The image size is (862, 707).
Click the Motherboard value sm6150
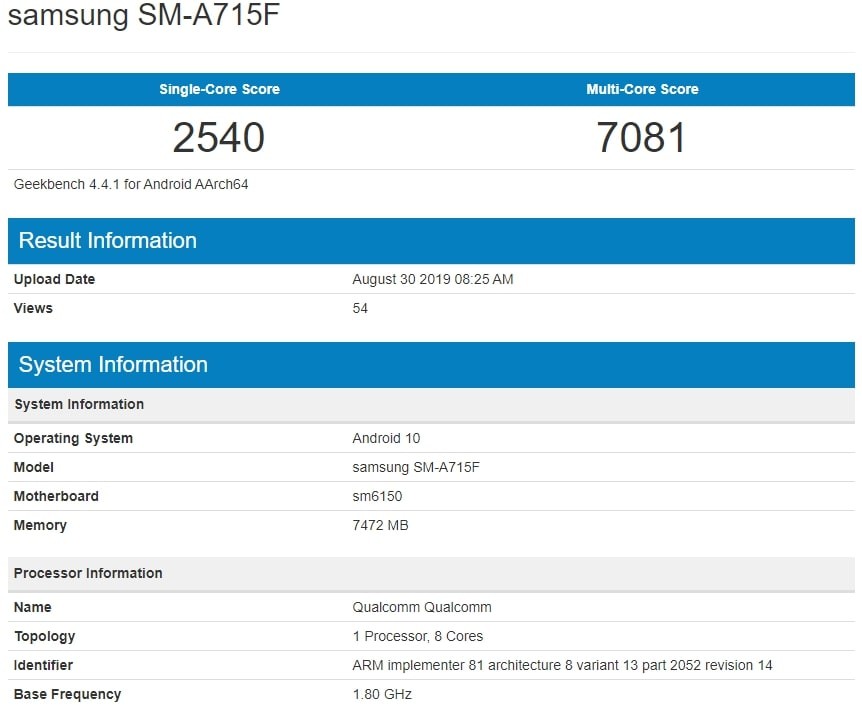377,496
